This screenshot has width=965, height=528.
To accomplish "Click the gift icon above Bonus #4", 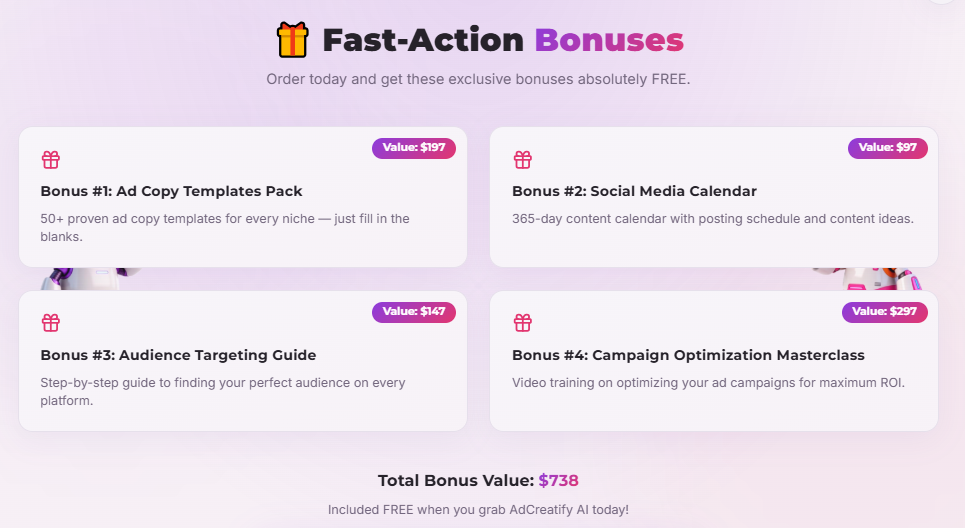I will [522, 323].
